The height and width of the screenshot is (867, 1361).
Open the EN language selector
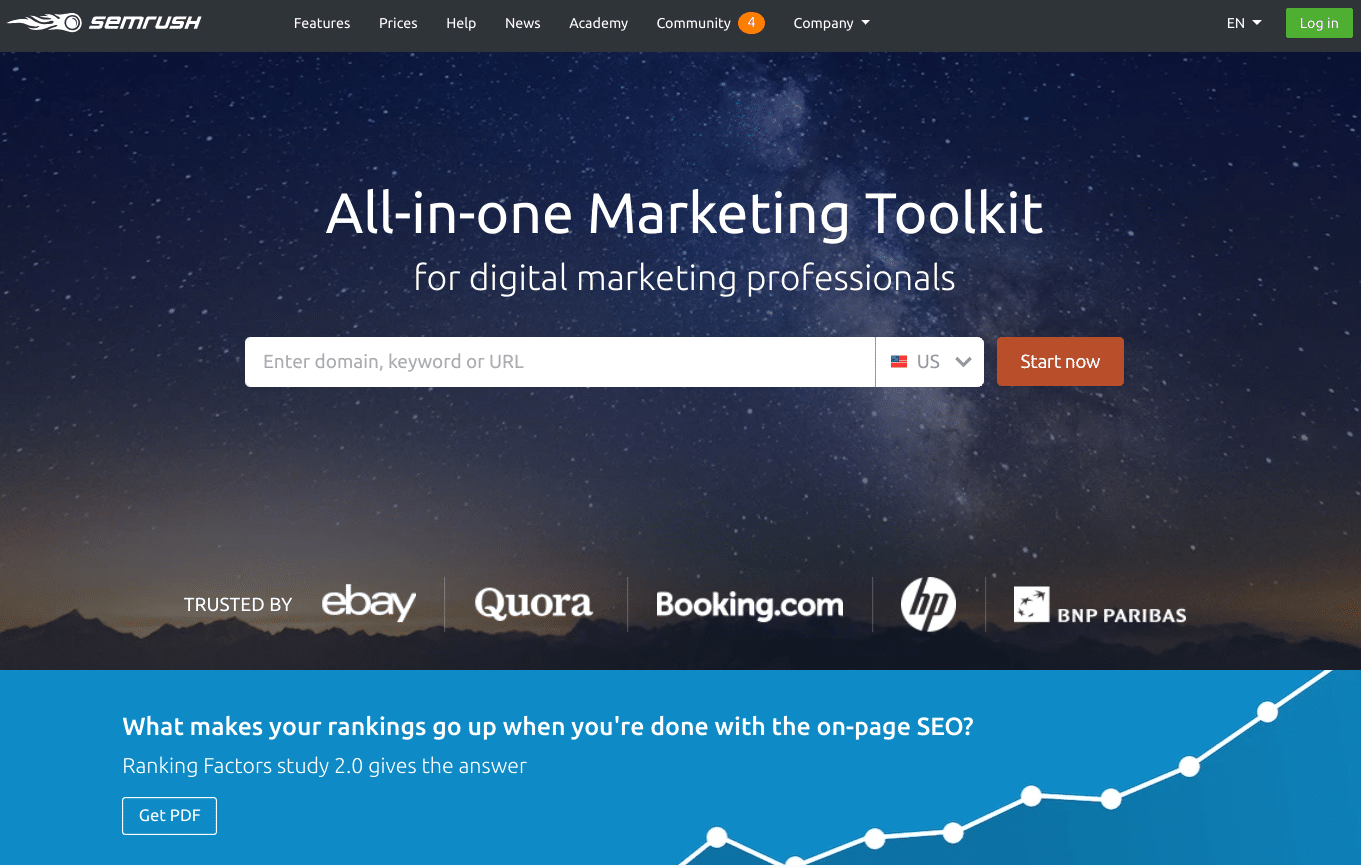tap(1244, 23)
